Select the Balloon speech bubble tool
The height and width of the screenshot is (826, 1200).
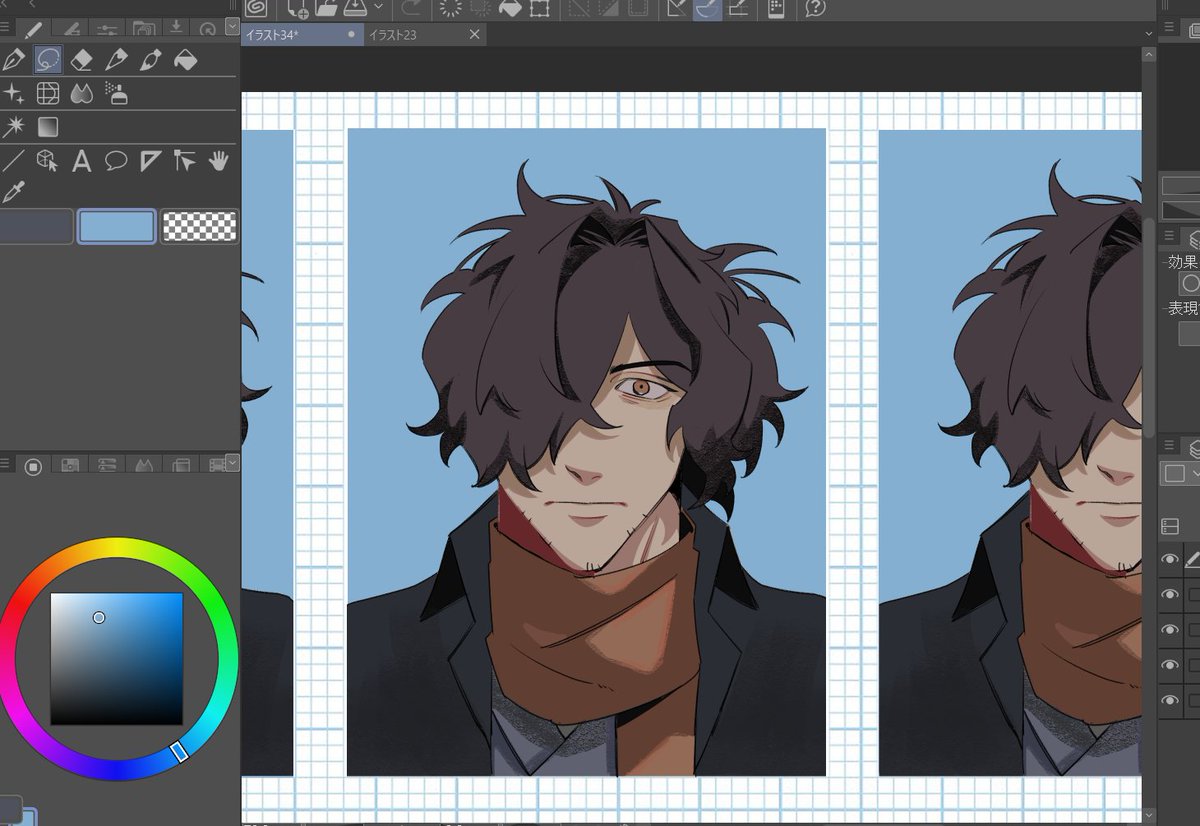coord(116,160)
